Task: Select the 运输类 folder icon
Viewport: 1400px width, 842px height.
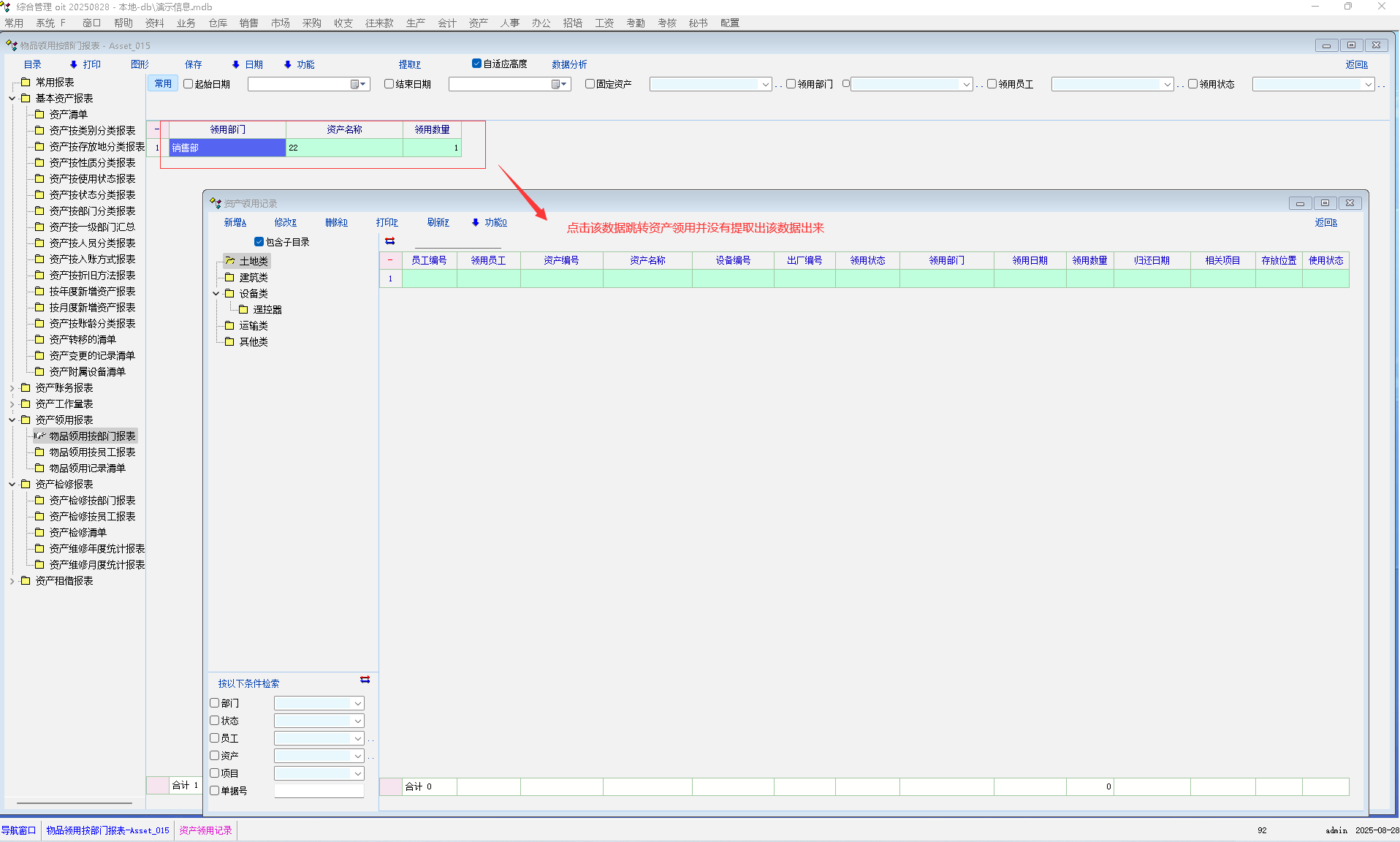Action: pos(229,325)
